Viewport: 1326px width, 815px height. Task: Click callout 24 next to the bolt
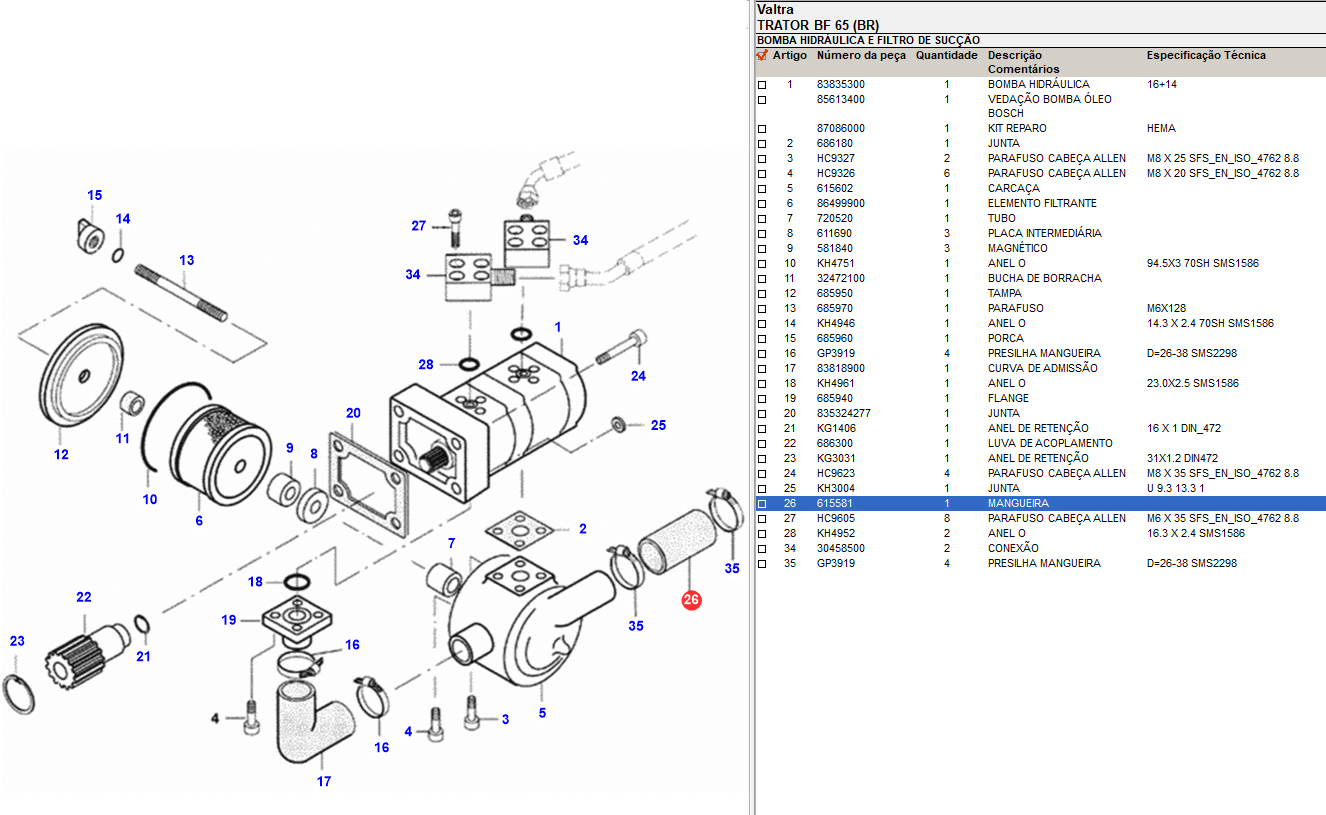(x=638, y=376)
